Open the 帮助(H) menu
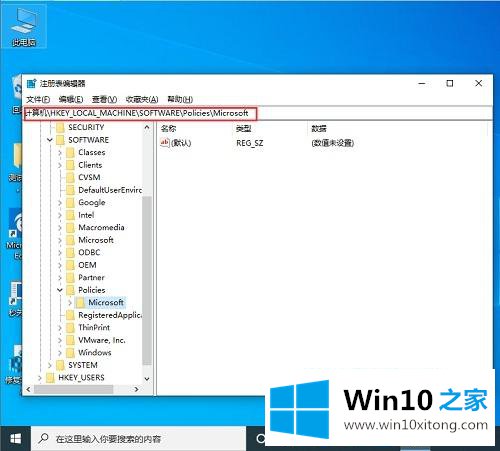The height and width of the screenshot is (451, 500). 180,99
